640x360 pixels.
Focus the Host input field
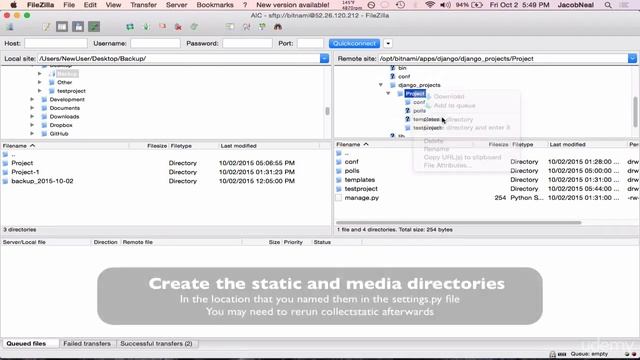[56, 43]
